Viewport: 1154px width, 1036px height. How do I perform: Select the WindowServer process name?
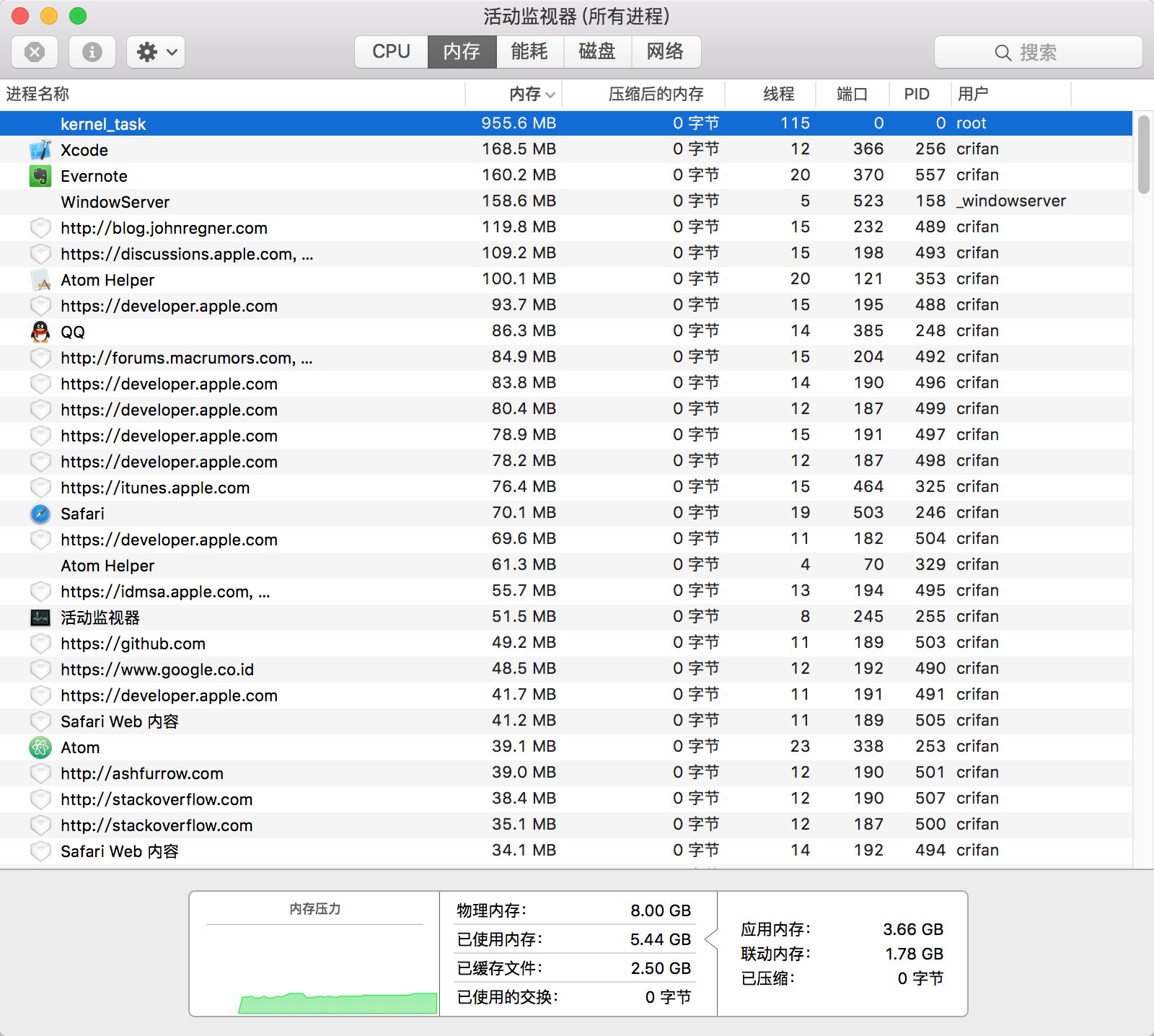point(115,202)
